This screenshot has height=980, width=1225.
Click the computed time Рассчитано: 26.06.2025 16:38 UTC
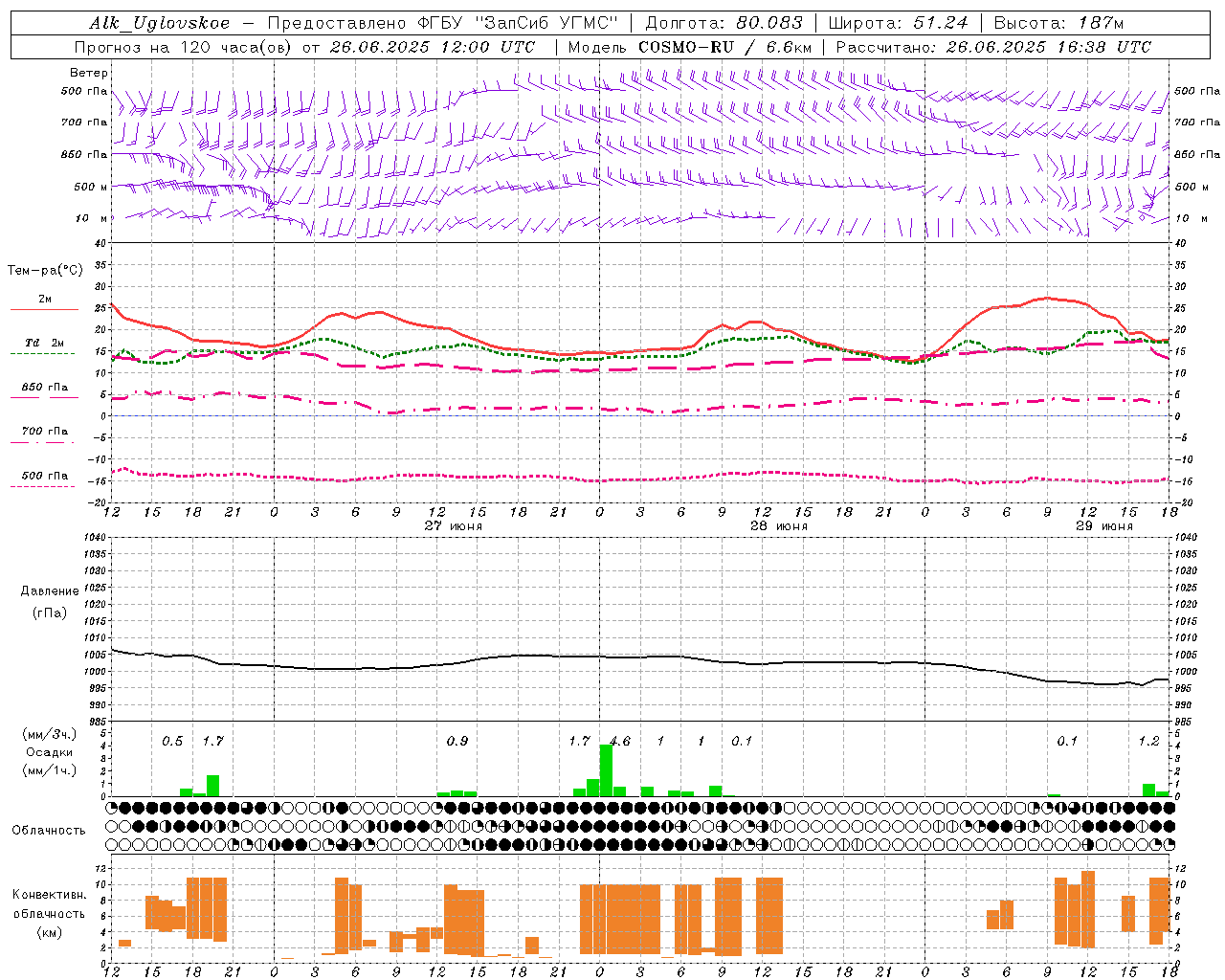pos(993,47)
